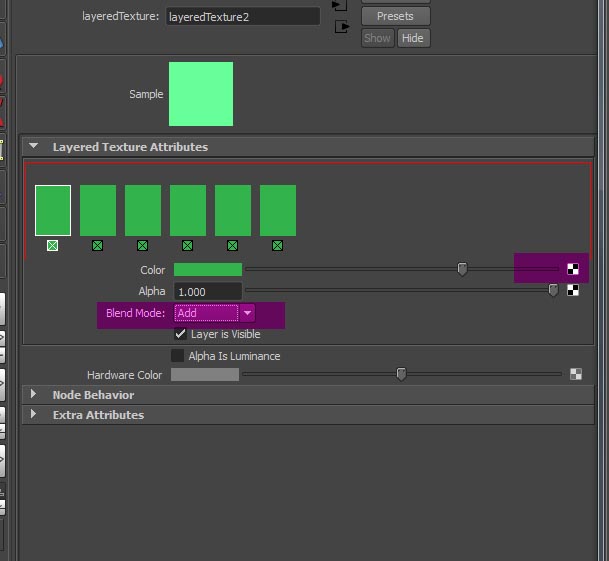
Task: Click the input connection arrow icon
Action: coord(339,5)
